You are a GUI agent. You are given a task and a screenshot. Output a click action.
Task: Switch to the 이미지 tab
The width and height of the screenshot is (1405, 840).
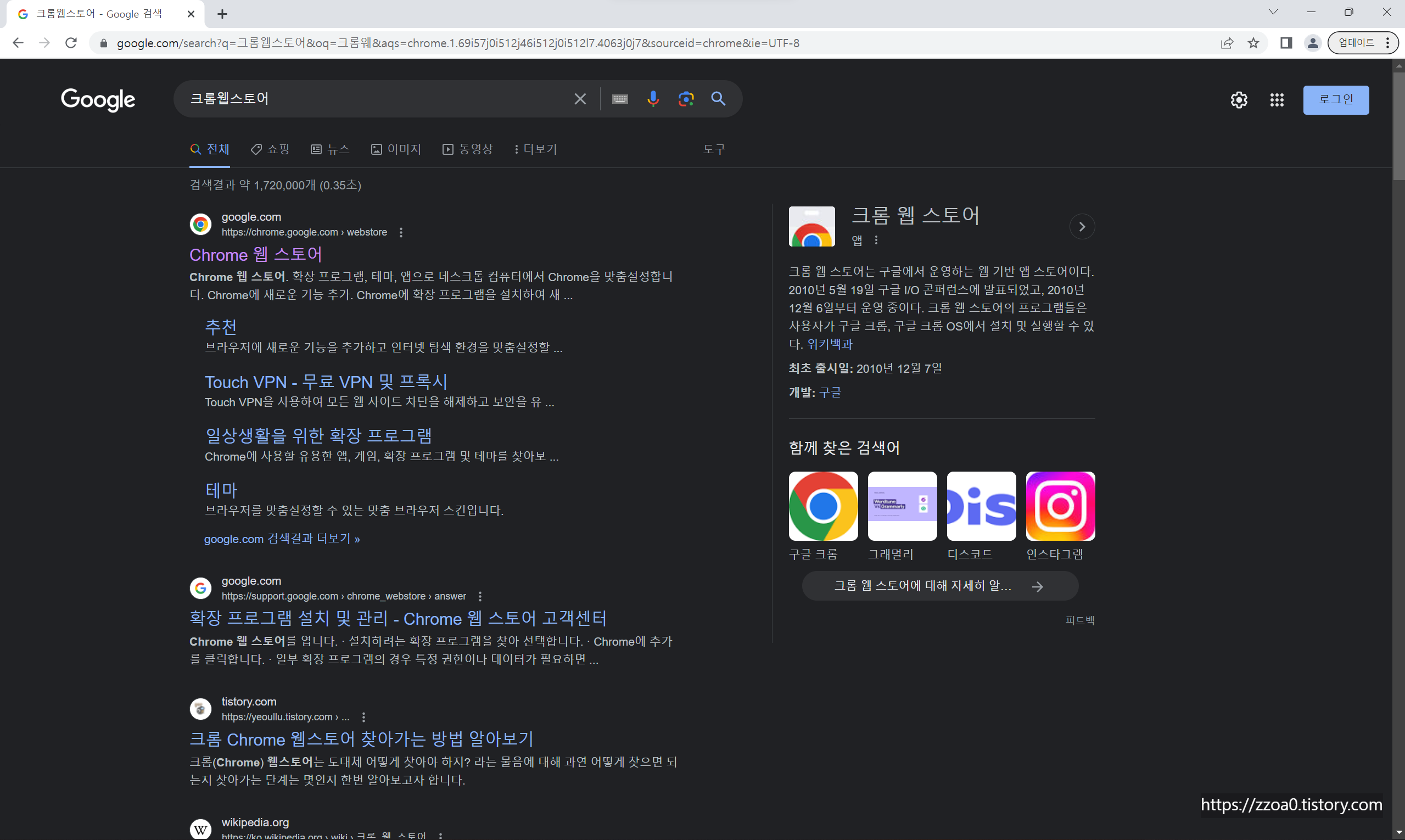point(396,149)
